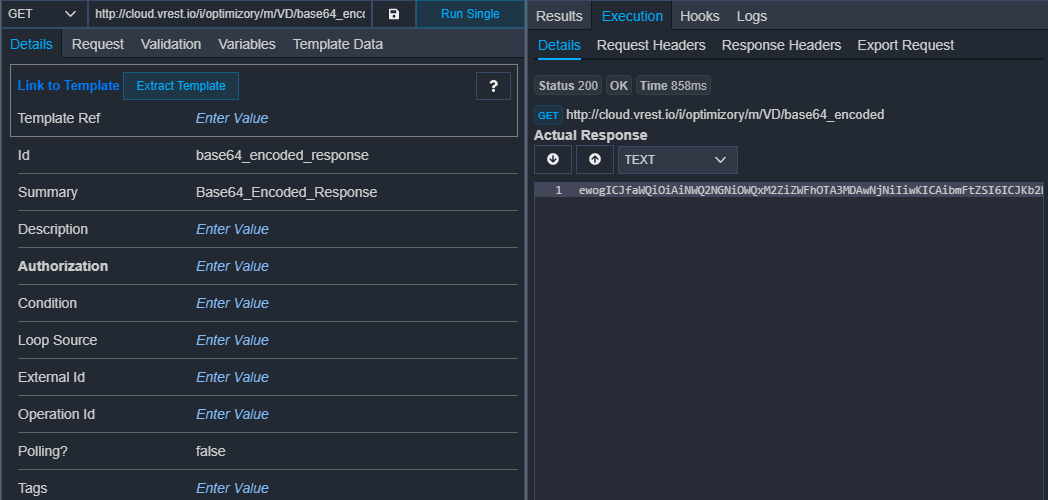
Task: Open the Request Headers sub-tab
Action: (x=651, y=45)
